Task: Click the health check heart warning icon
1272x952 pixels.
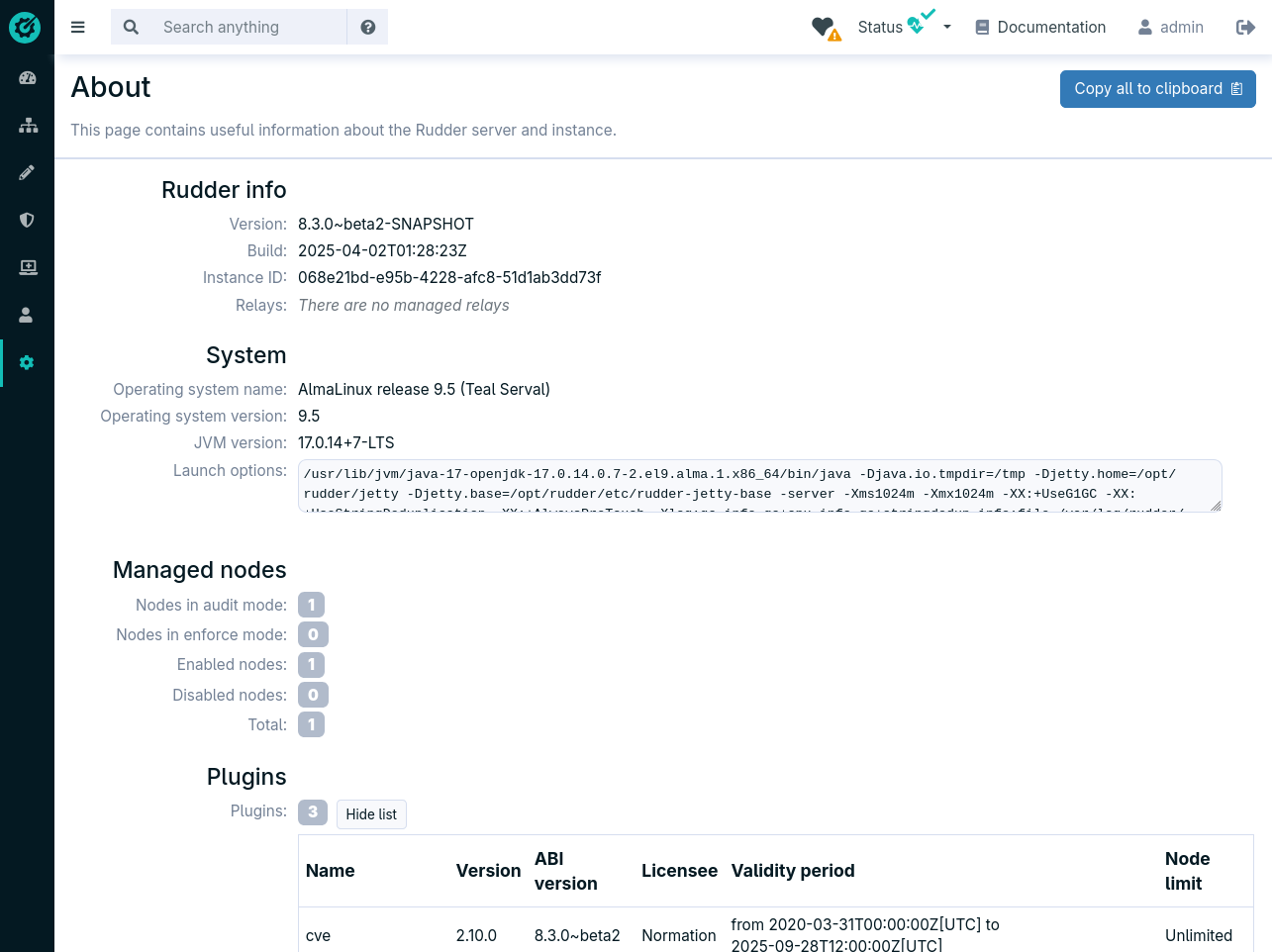Action: click(826, 28)
